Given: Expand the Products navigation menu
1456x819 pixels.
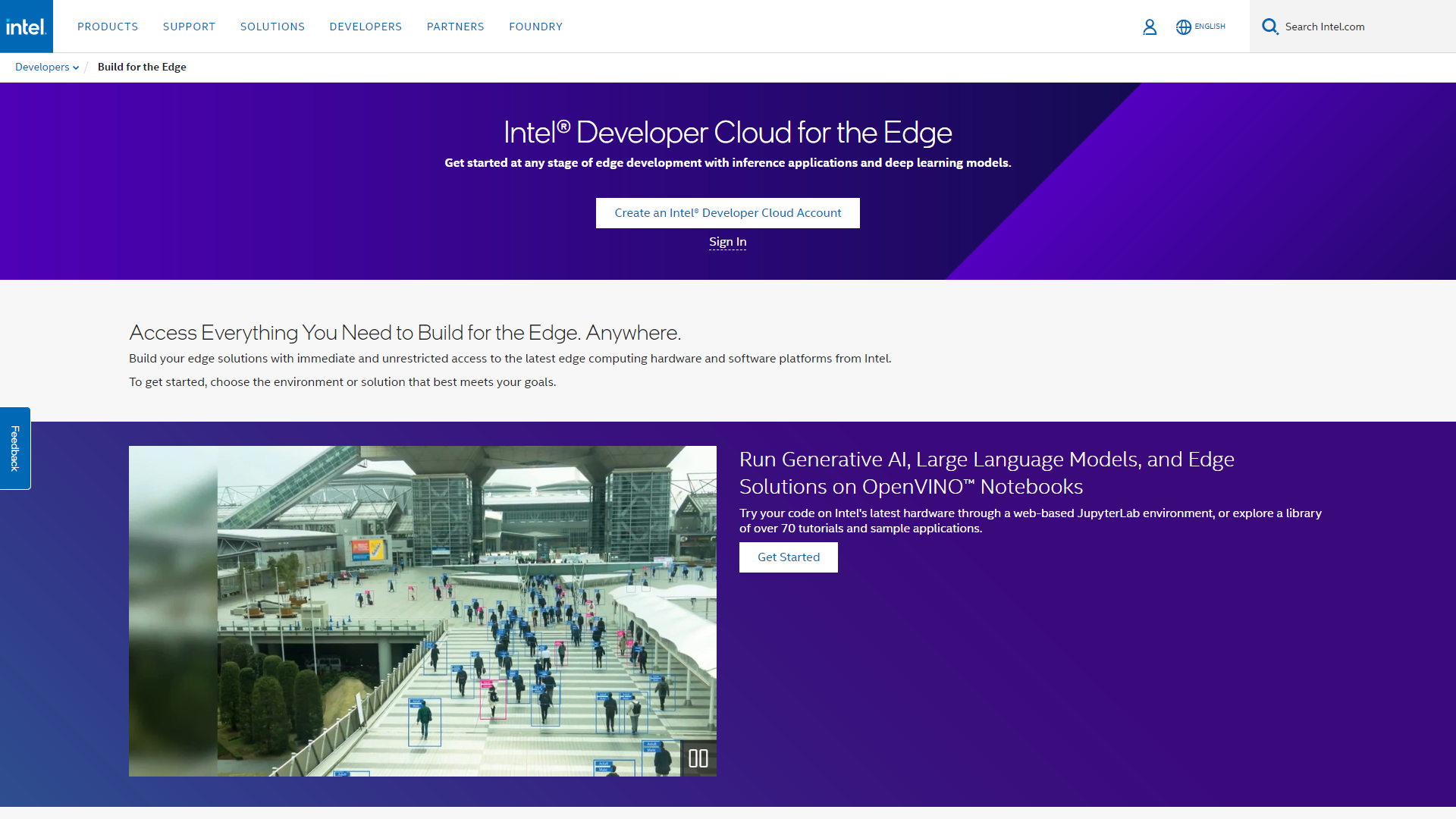Looking at the screenshot, I should 107,27.
